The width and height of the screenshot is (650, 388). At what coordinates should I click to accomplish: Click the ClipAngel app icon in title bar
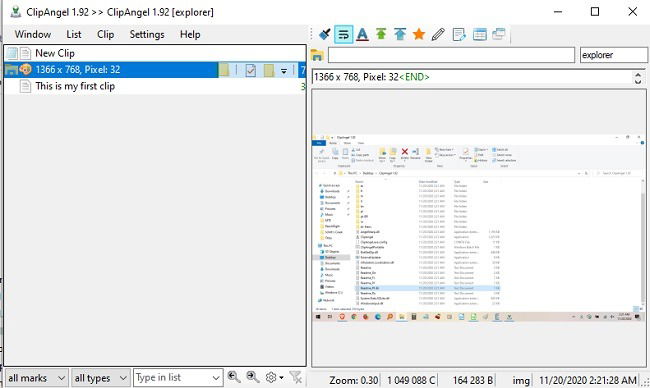click(x=15, y=12)
